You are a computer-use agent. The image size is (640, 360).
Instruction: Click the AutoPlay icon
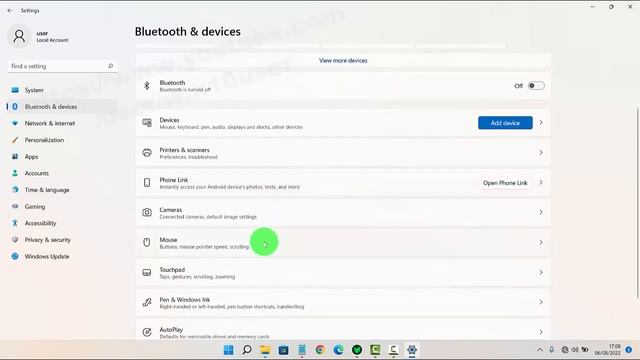coord(147,332)
